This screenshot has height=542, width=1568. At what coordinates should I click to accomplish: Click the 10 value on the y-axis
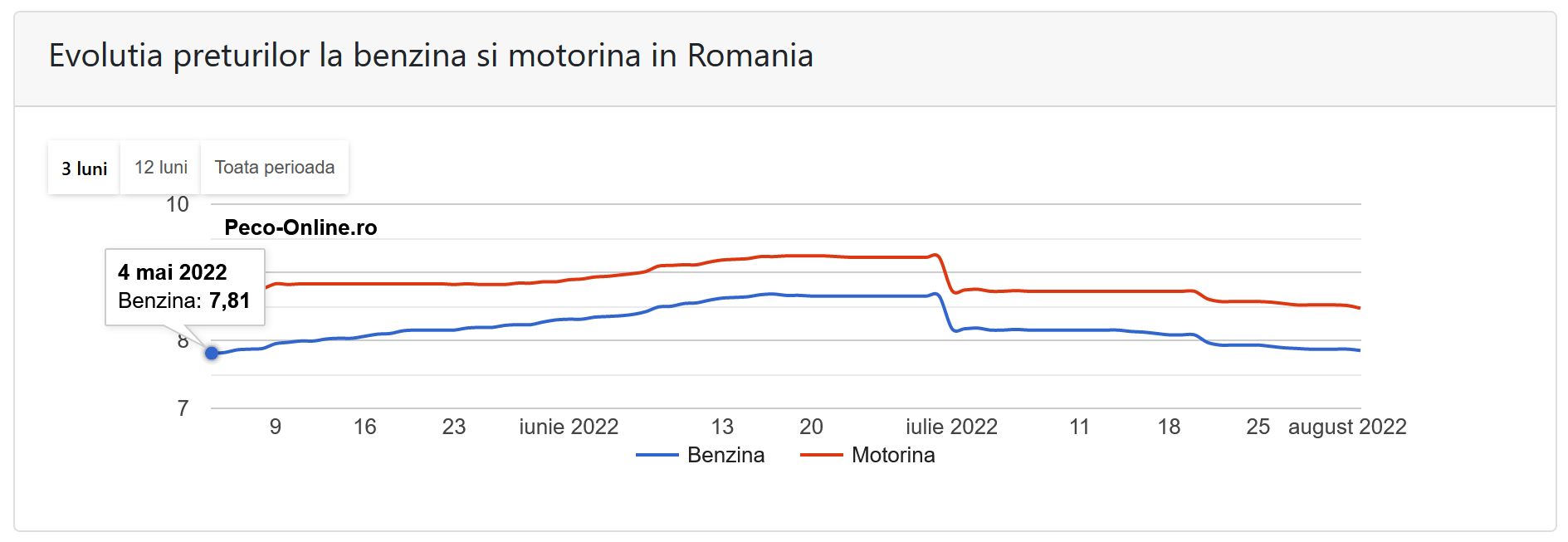[x=178, y=204]
